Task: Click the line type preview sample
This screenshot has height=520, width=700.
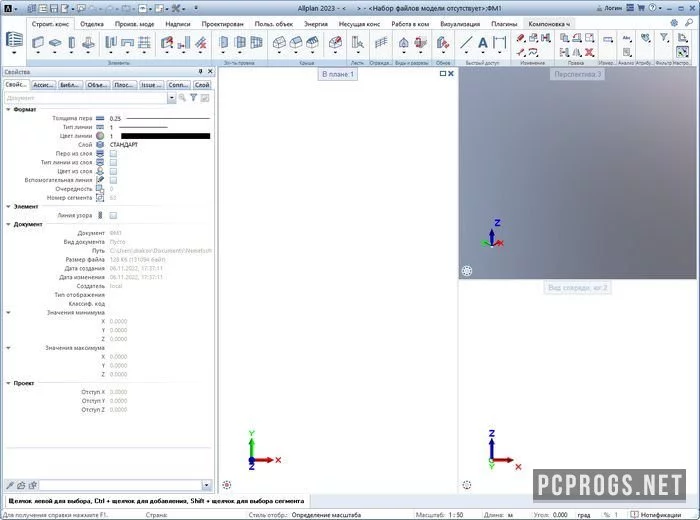Action: coord(143,128)
